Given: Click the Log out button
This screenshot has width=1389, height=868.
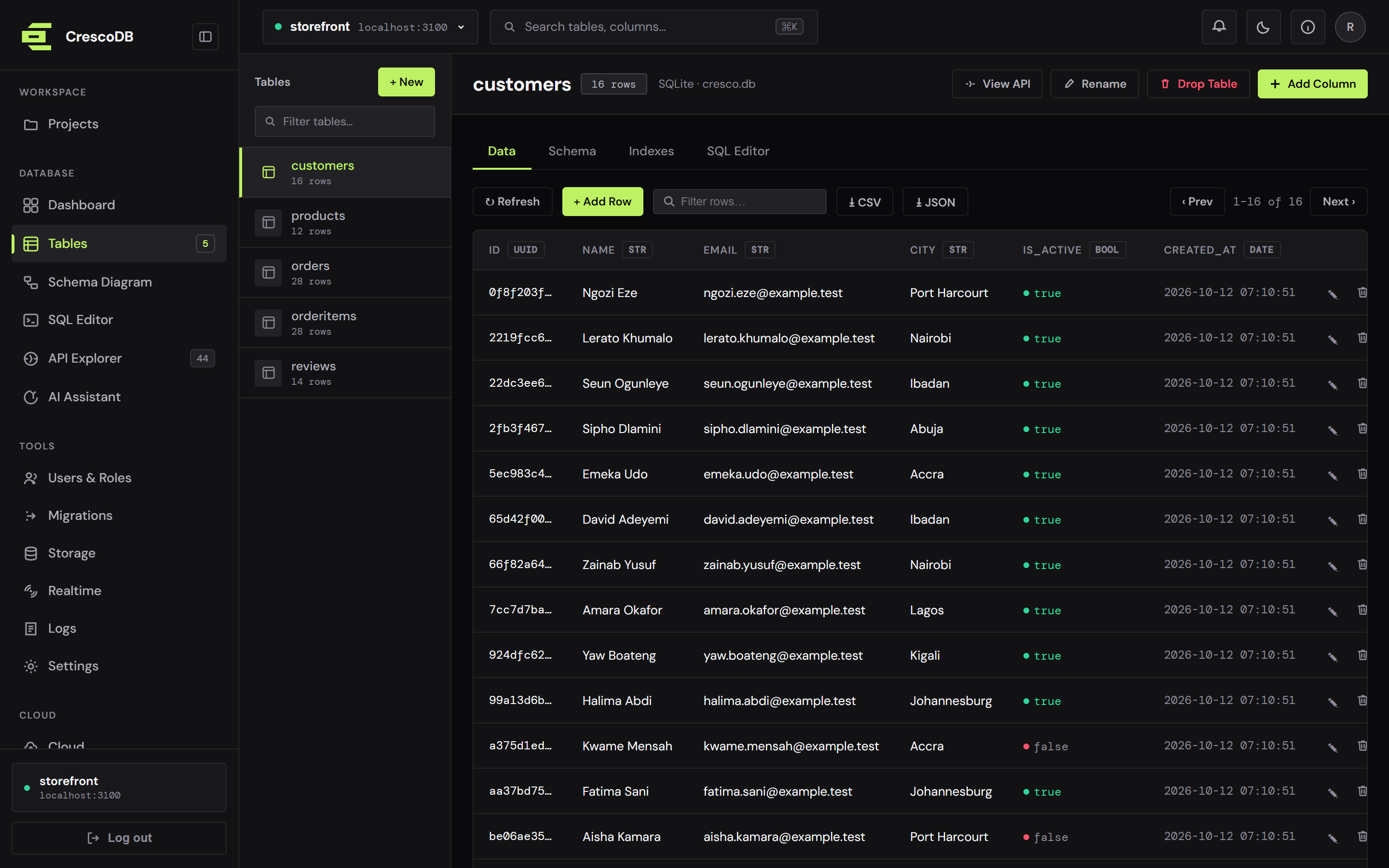Looking at the screenshot, I should (x=119, y=838).
